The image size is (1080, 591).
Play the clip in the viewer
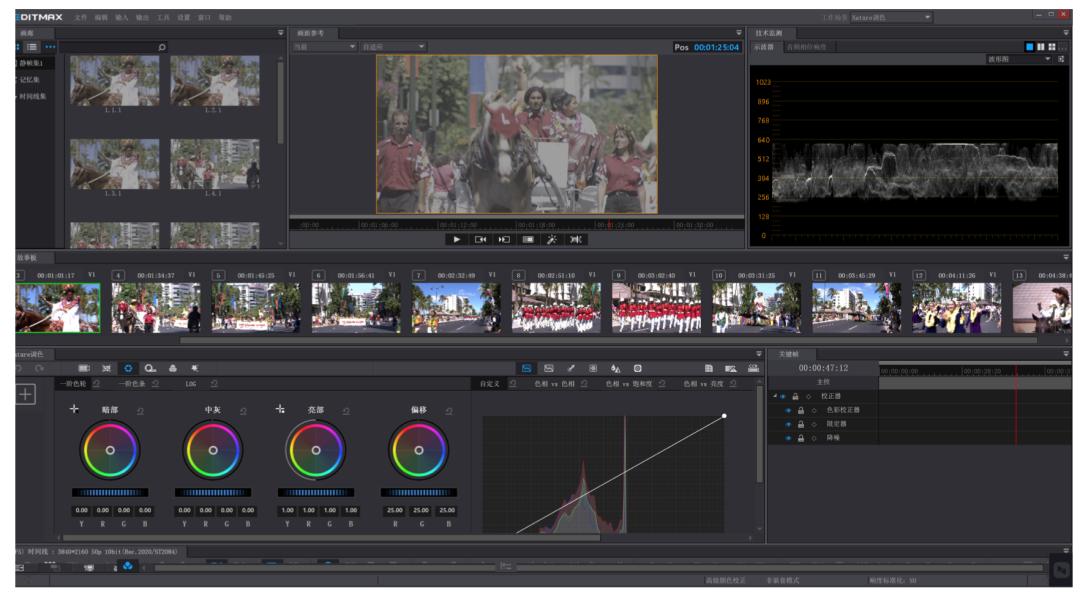[456, 240]
